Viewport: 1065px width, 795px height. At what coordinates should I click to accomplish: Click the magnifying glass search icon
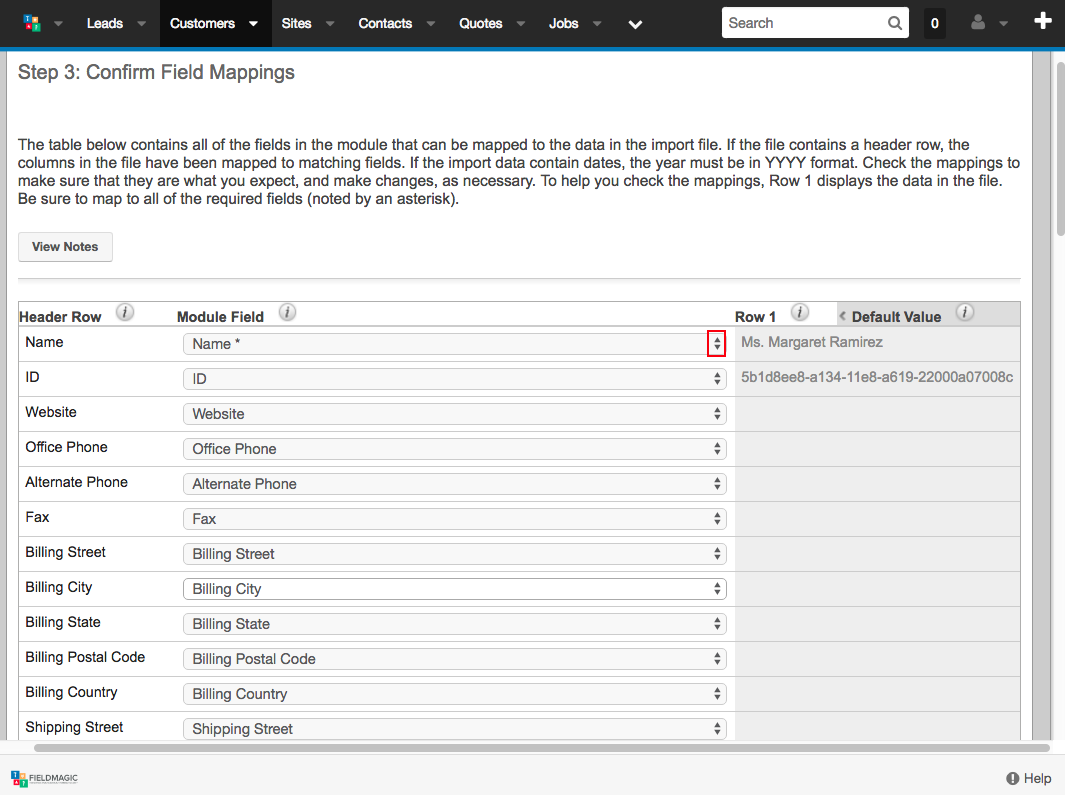(895, 23)
